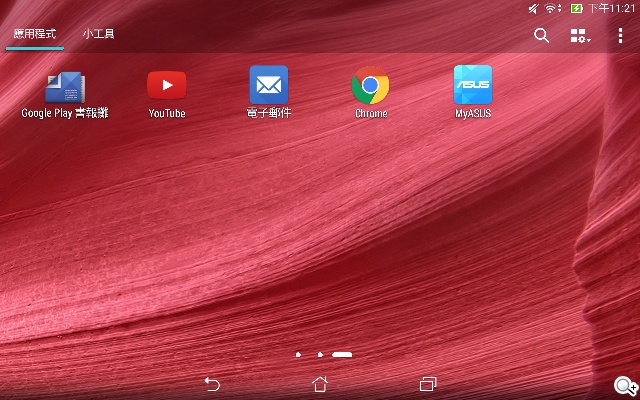The height and width of the screenshot is (400, 640).
Task: Switch to the 小工具 tab
Action: tap(98, 33)
